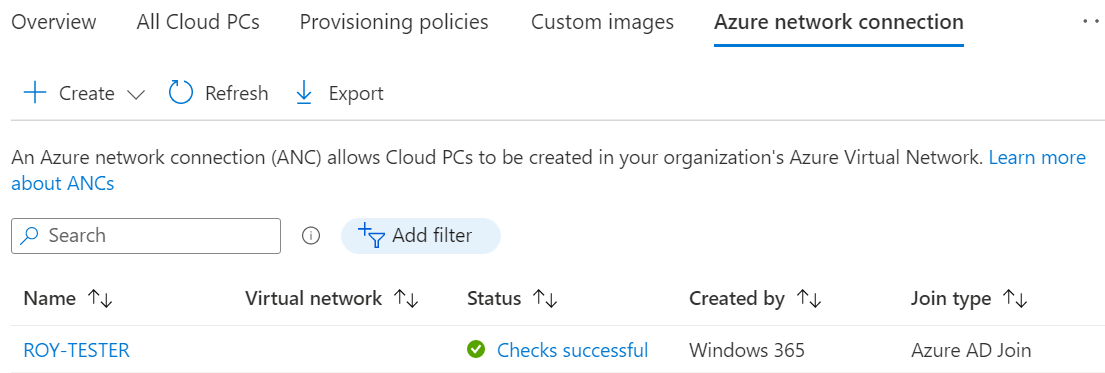Image resolution: width=1105 pixels, height=373 pixels.
Task: Focus the Search input field
Action: [x=146, y=236]
